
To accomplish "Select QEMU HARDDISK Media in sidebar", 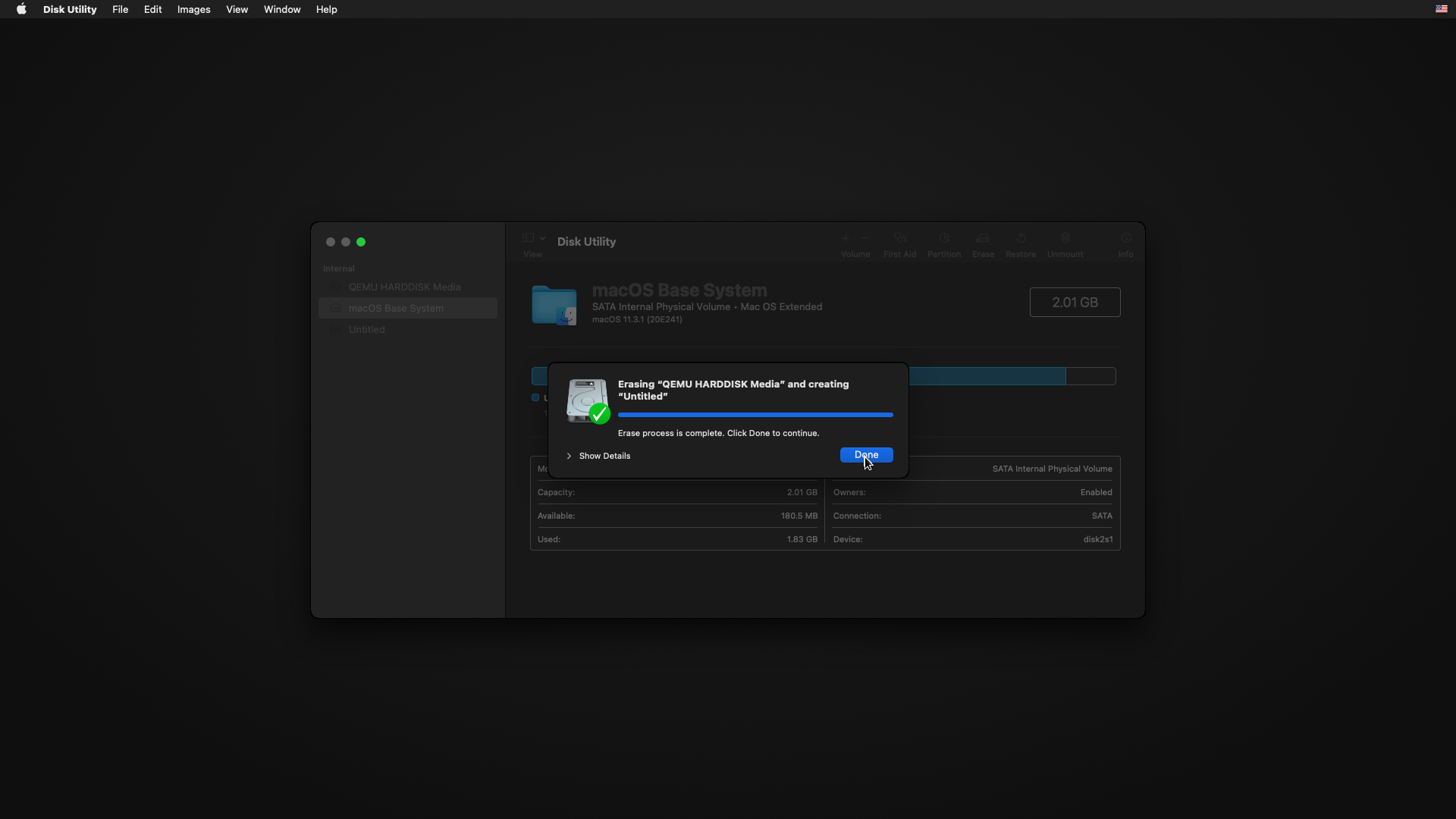I will 404,287.
